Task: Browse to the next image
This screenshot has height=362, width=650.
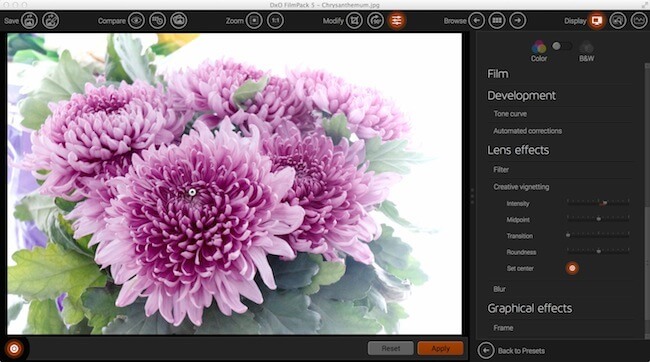Action: 518,20
